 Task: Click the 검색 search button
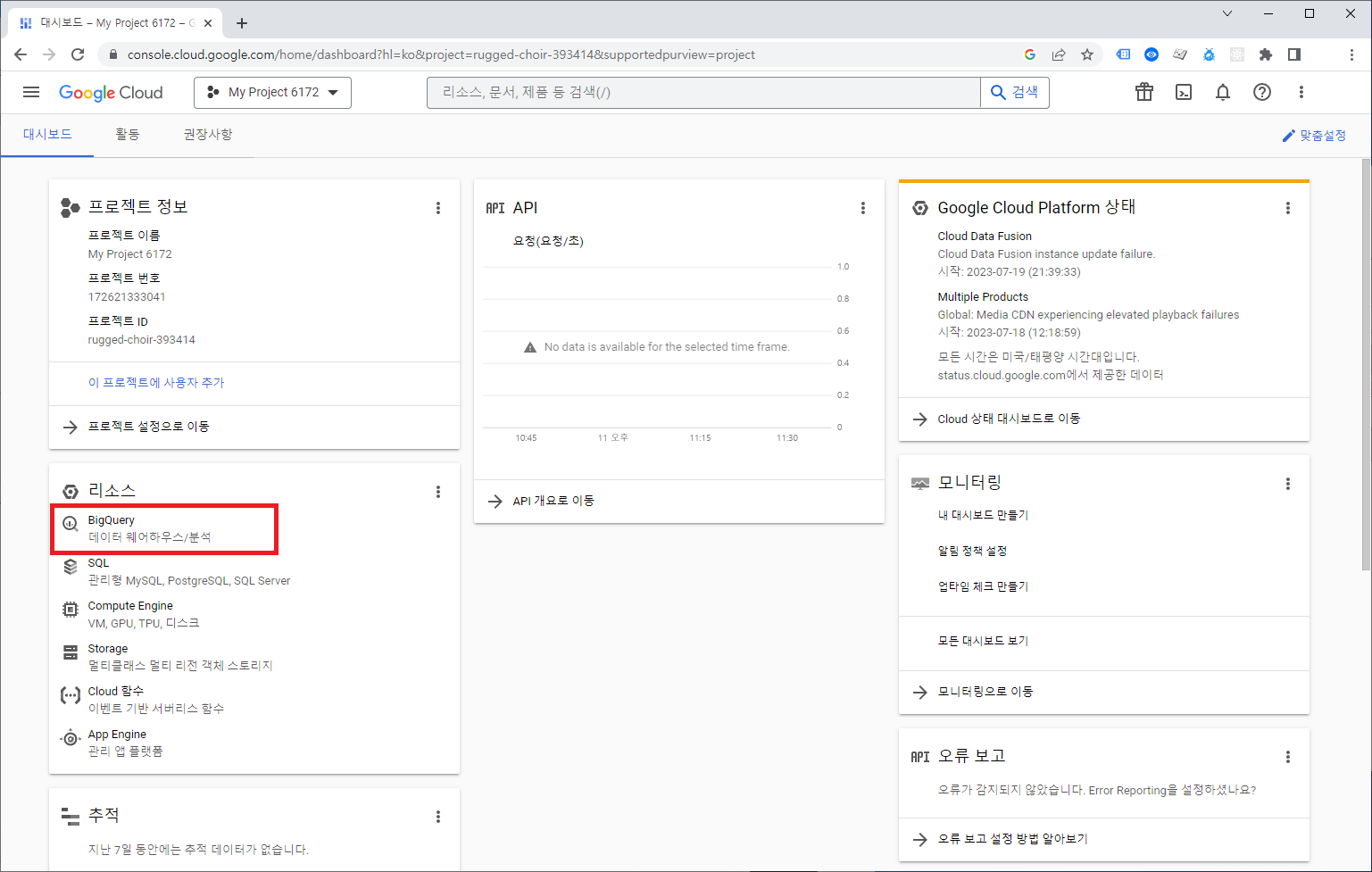1015,92
